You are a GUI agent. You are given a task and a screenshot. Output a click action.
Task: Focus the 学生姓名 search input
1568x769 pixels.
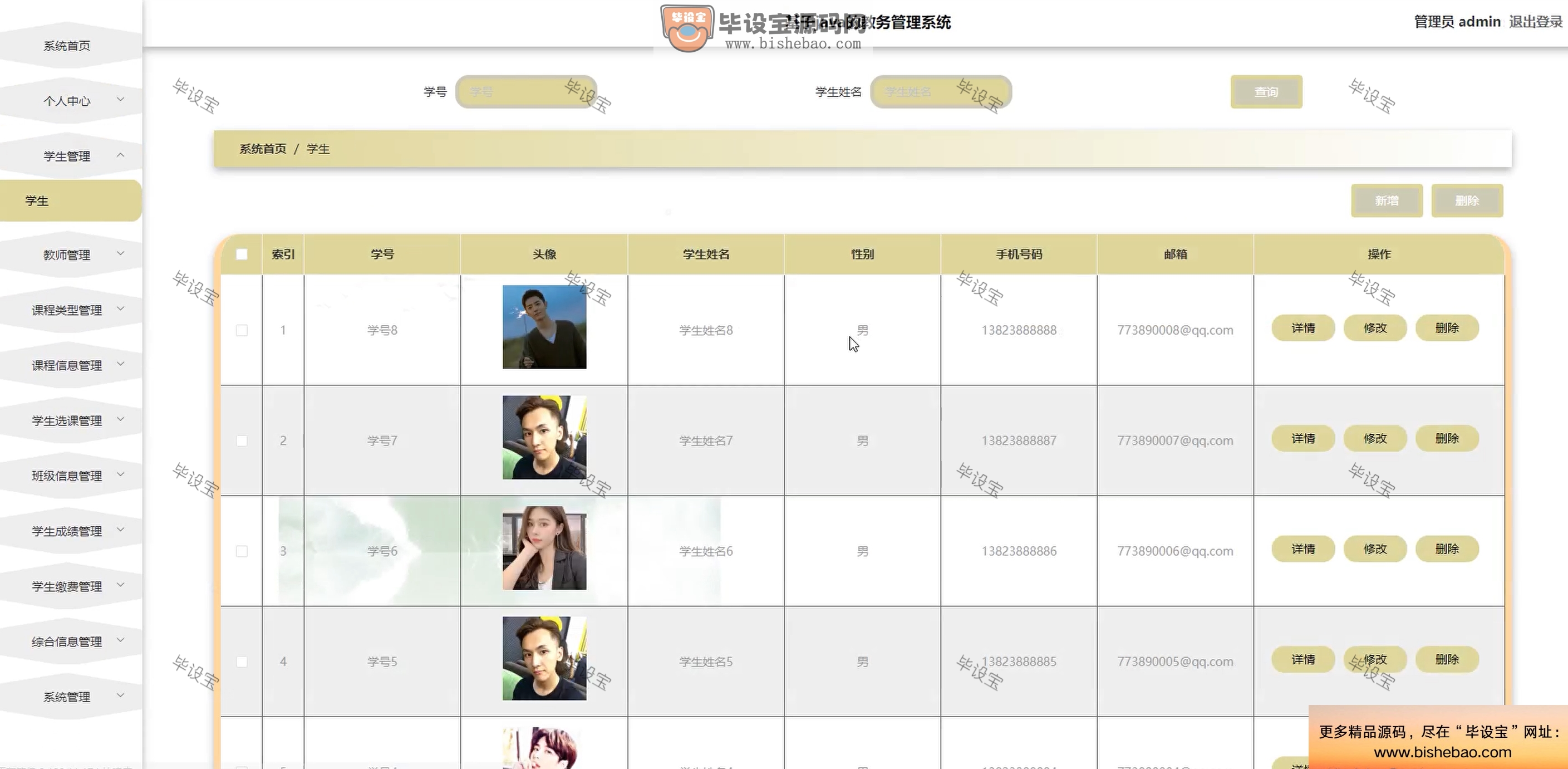click(941, 92)
